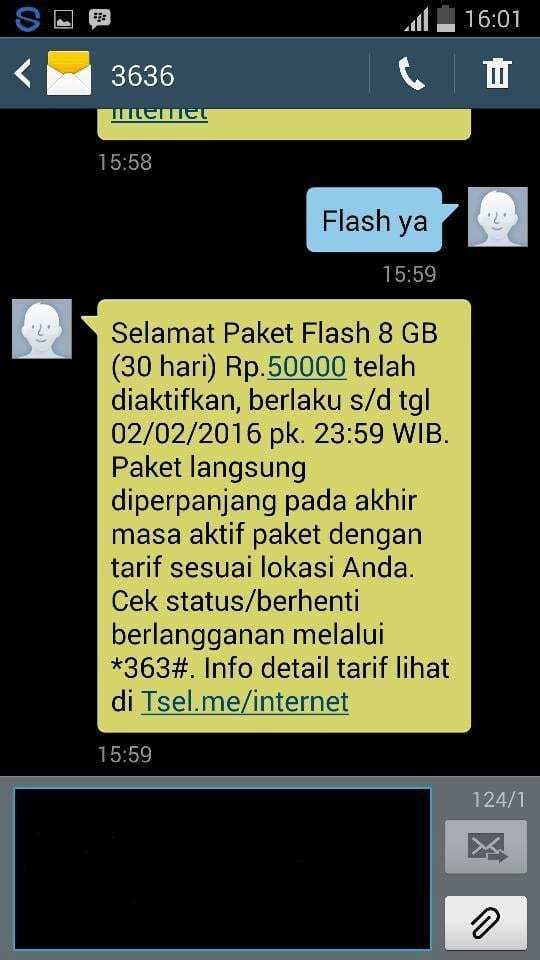Open the BBM notification in status bar

click(x=99, y=19)
